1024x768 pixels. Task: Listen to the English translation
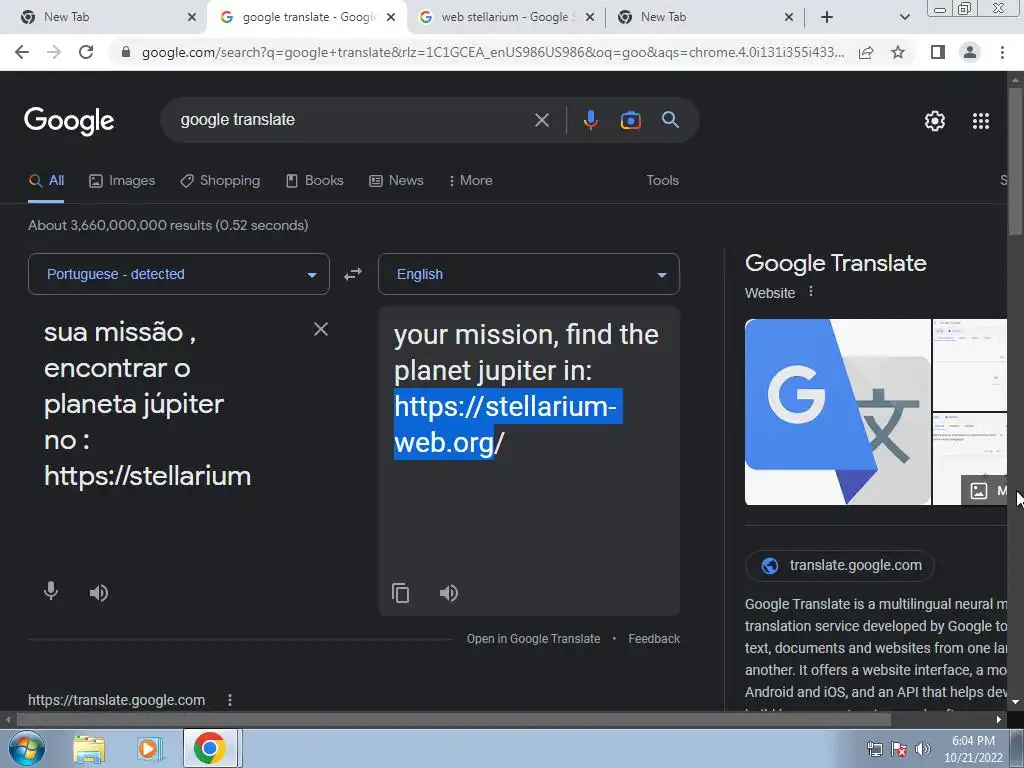pyautogui.click(x=449, y=592)
